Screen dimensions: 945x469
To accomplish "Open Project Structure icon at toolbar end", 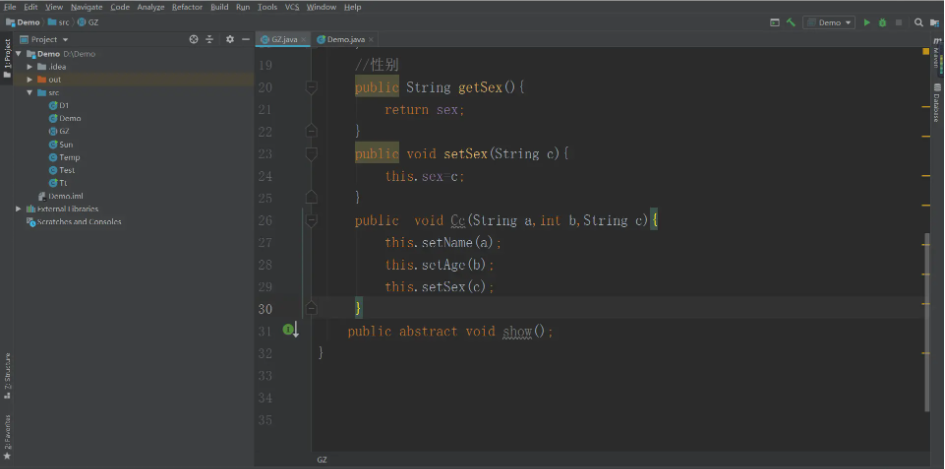I will pyautogui.click(x=934, y=22).
